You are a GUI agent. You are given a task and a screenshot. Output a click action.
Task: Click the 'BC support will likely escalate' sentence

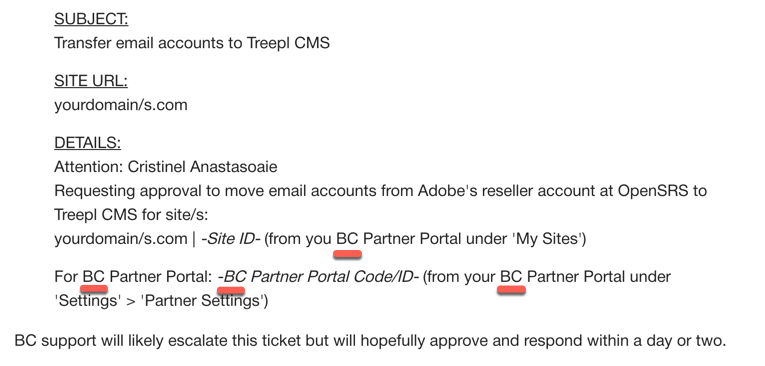tap(370, 341)
